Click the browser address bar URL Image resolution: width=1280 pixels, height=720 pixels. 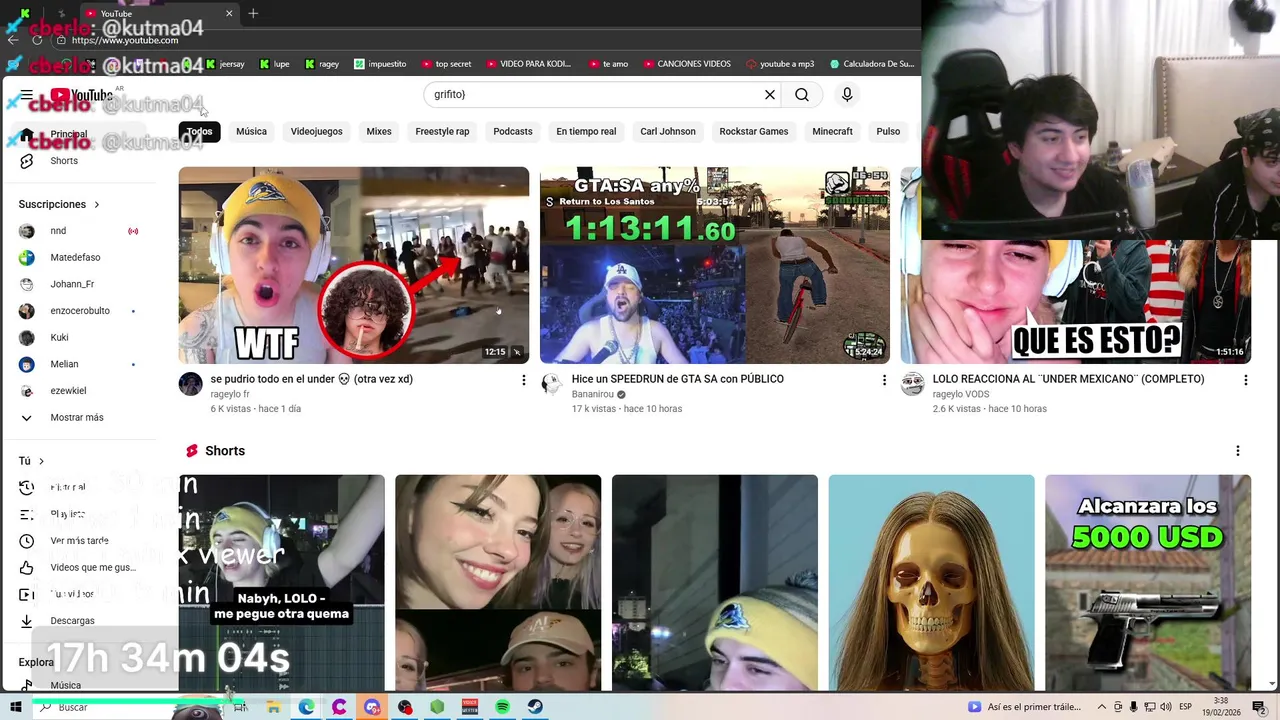[125, 40]
